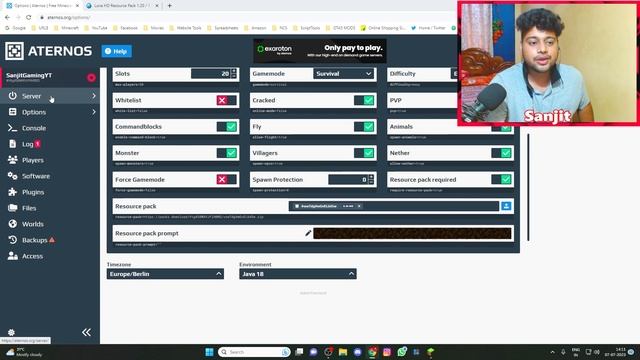Click the Files folder icon in sidebar
Screen dimensions: 640x360
pyautogui.click(x=13, y=208)
